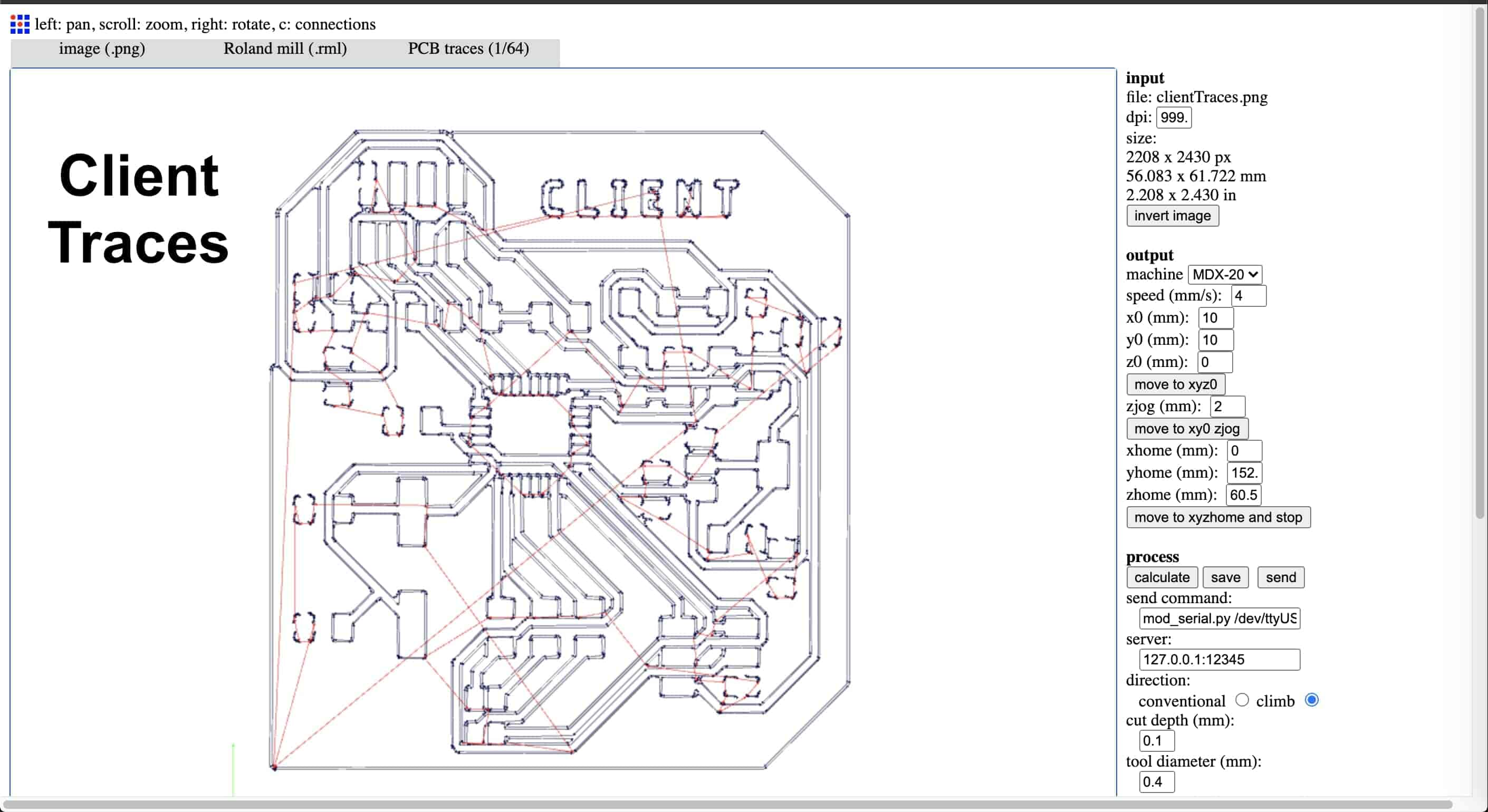
Task: Open the fab modules grid icon menu
Action: tap(20, 24)
